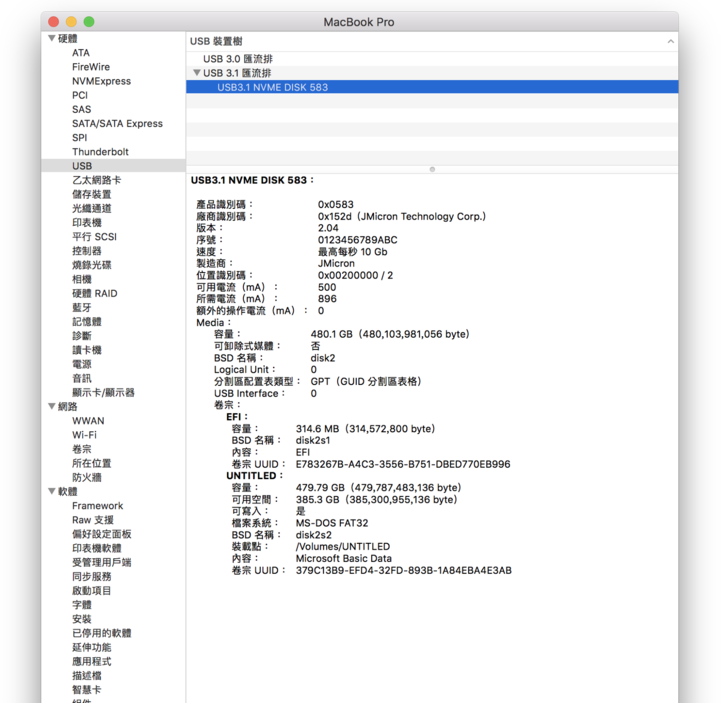Click the sort arrow in USB 裝置樹 header
This screenshot has width=728, height=703.
coord(671,42)
